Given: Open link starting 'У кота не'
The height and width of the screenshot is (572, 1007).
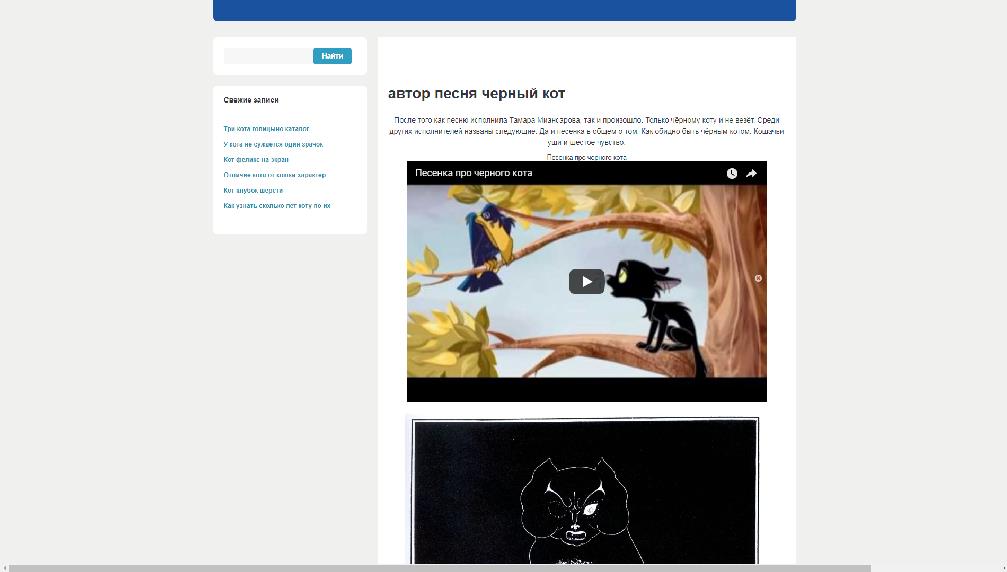Looking at the screenshot, I should point(273,144).
